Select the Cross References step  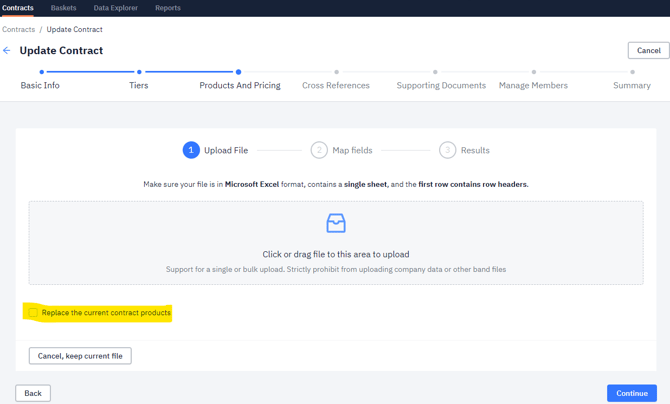pos(336,85)
